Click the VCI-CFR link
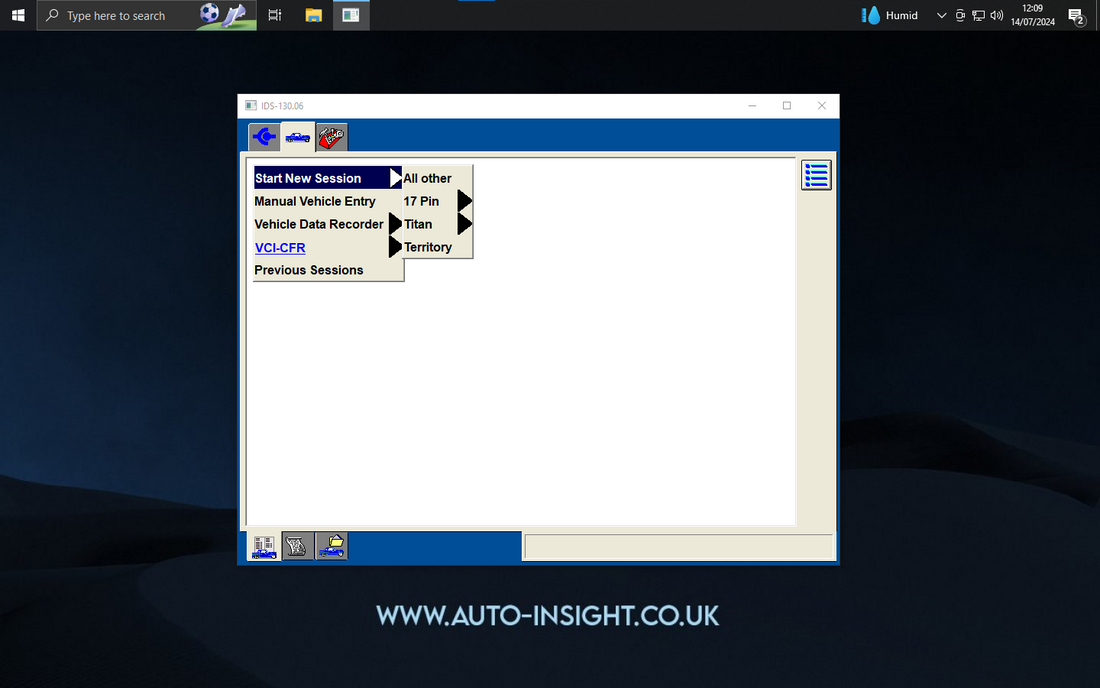1100x688 pixels. pyautogui.click(x=279, y=247)
